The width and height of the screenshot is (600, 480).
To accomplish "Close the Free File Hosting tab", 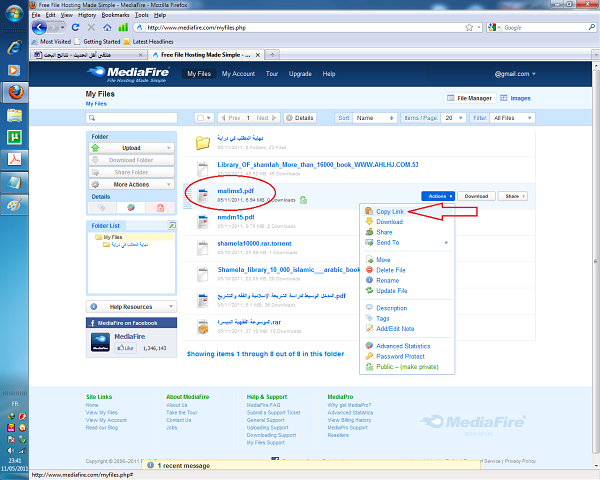I will 258,55.
